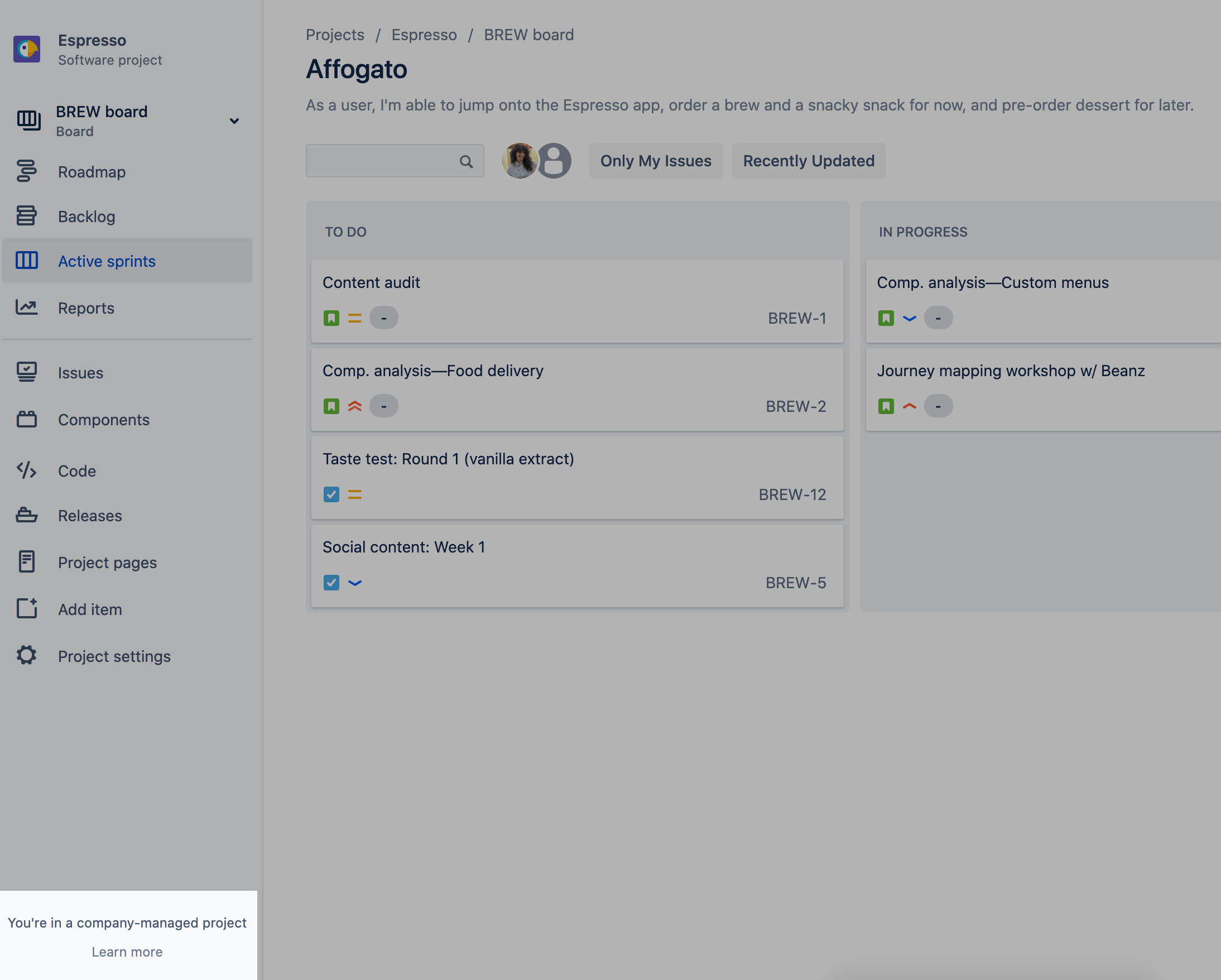Screen dimensions: 1221x980
Task: Click the Roadmap icon in sidebar
Action: pyautogui.click(x=27, y=171)
